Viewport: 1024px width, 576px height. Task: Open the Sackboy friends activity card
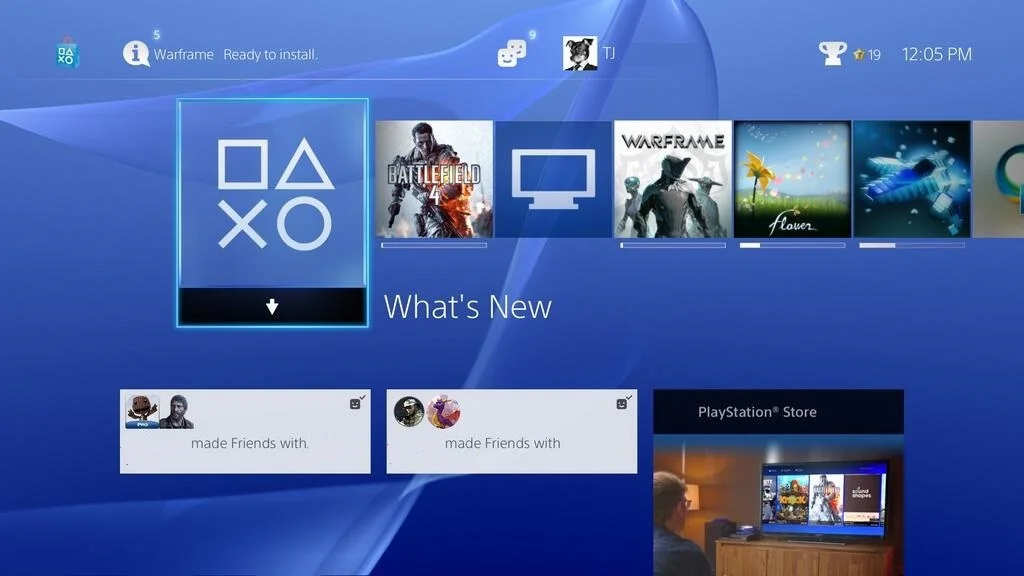tap(245, 432)
